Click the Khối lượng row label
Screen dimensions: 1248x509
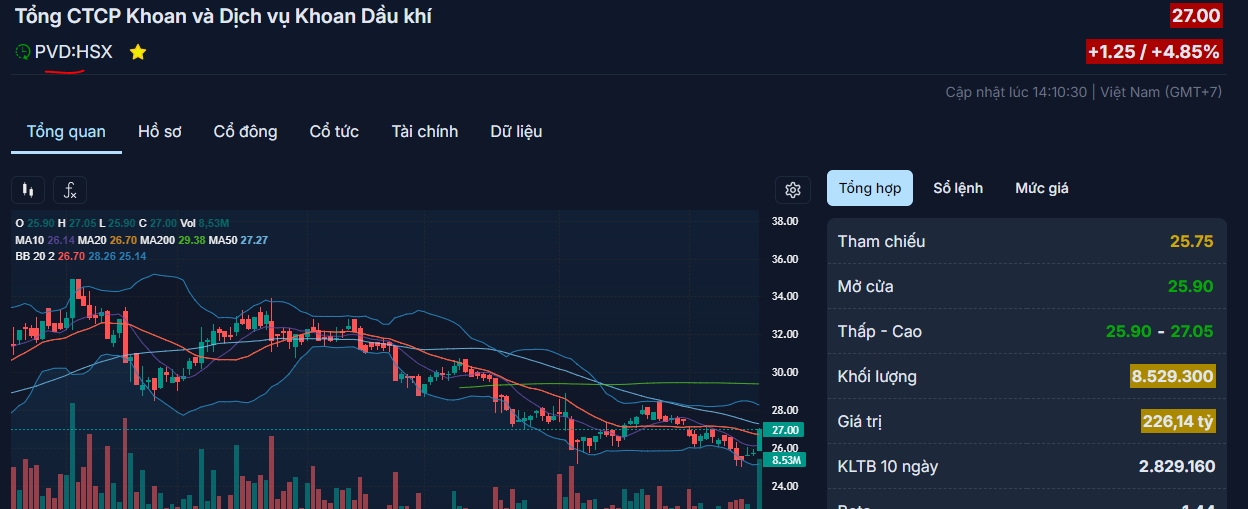click(x=877, y=377)
